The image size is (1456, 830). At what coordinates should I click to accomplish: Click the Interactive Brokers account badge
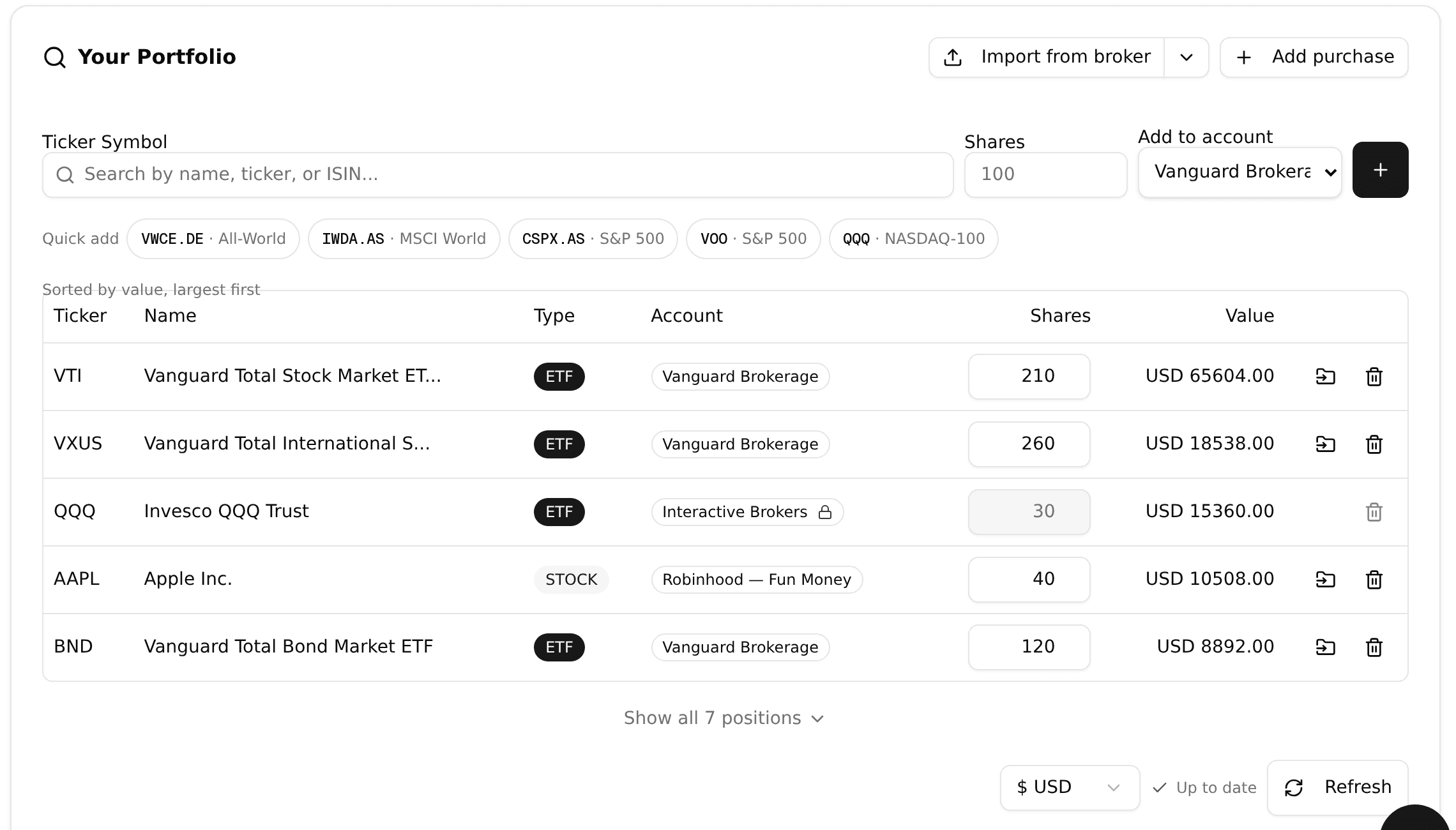tap(747, 512)
